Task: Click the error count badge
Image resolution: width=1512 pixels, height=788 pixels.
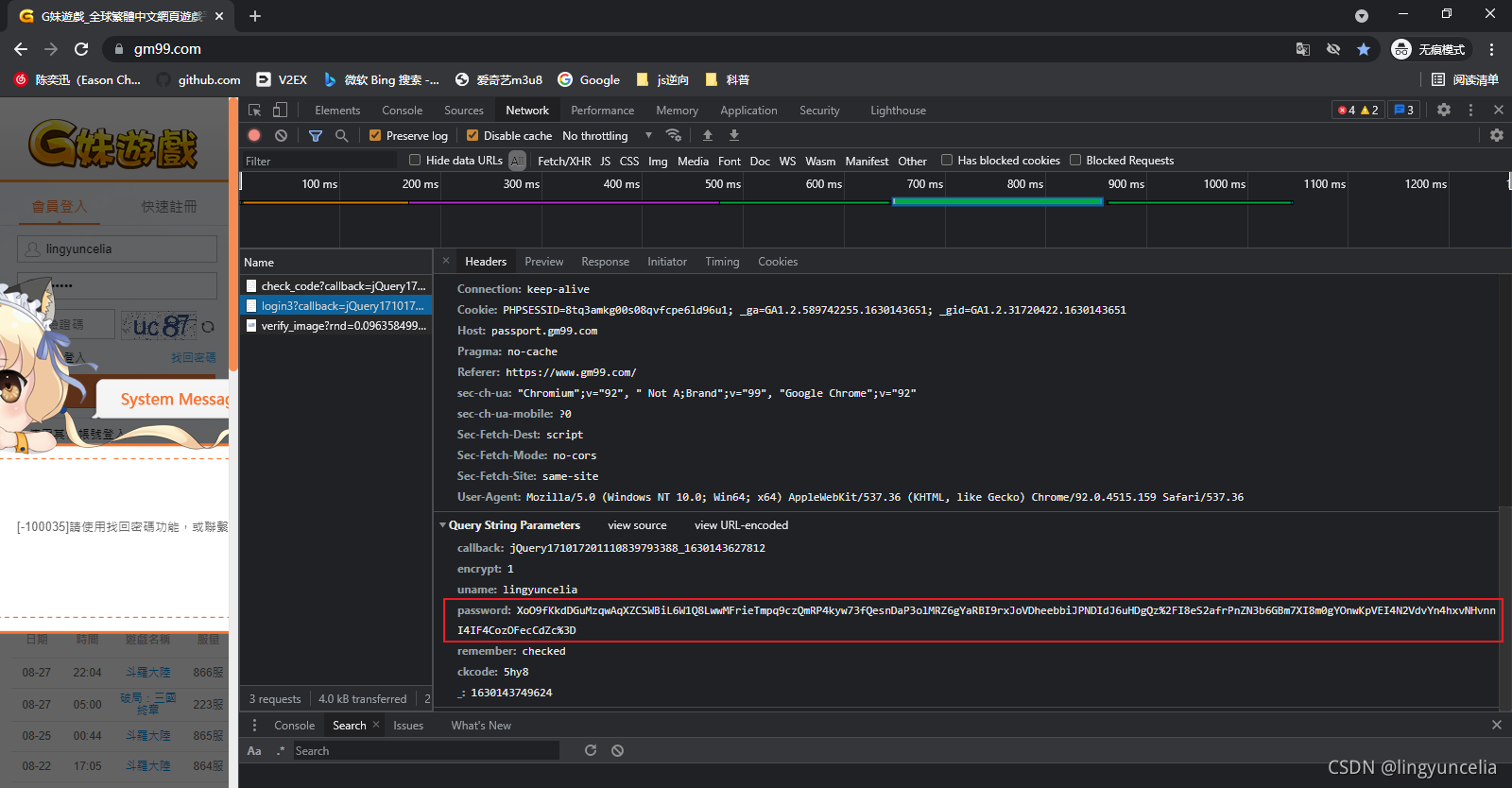Action: tap(1359, 111)
